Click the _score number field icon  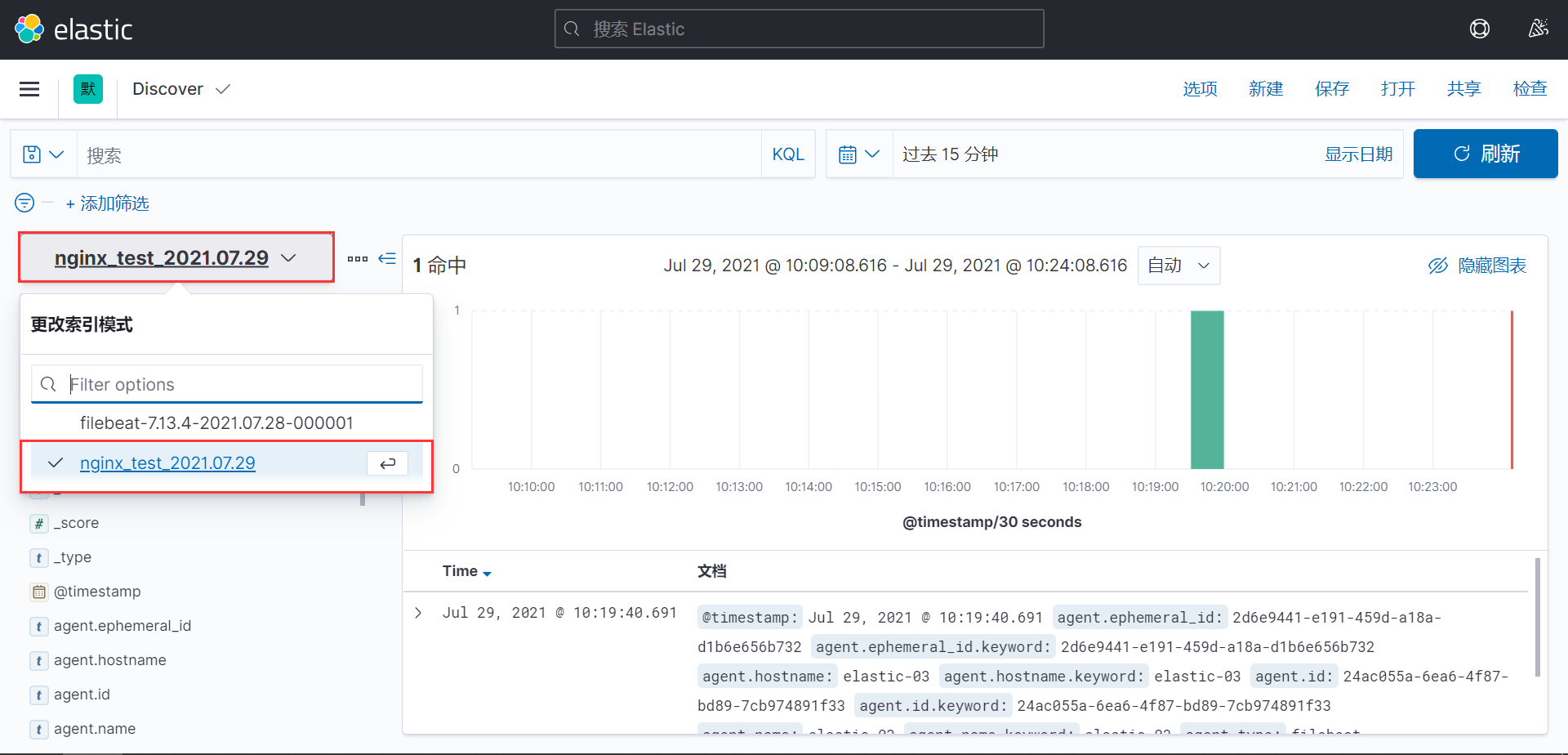coord(39,524)
